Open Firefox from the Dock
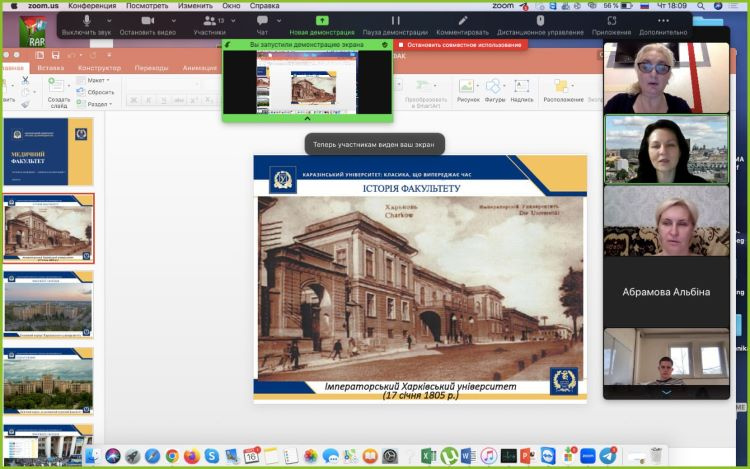 (192, 456)
